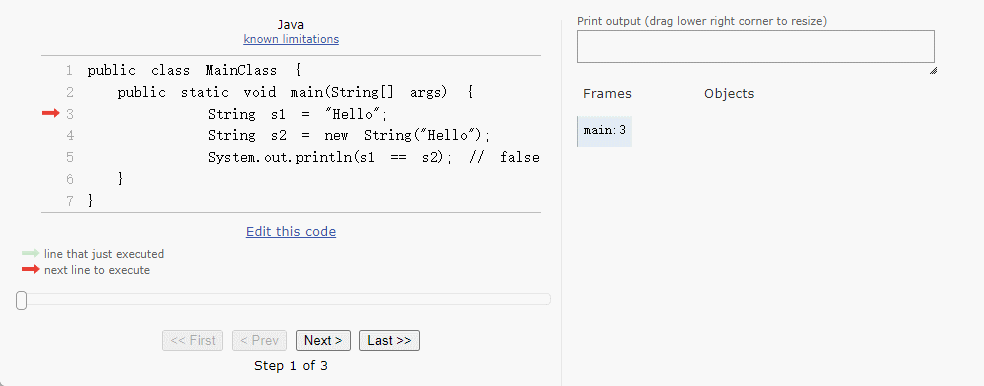Click the Objects column heading

pyautogui.click(x=729, y=94)
